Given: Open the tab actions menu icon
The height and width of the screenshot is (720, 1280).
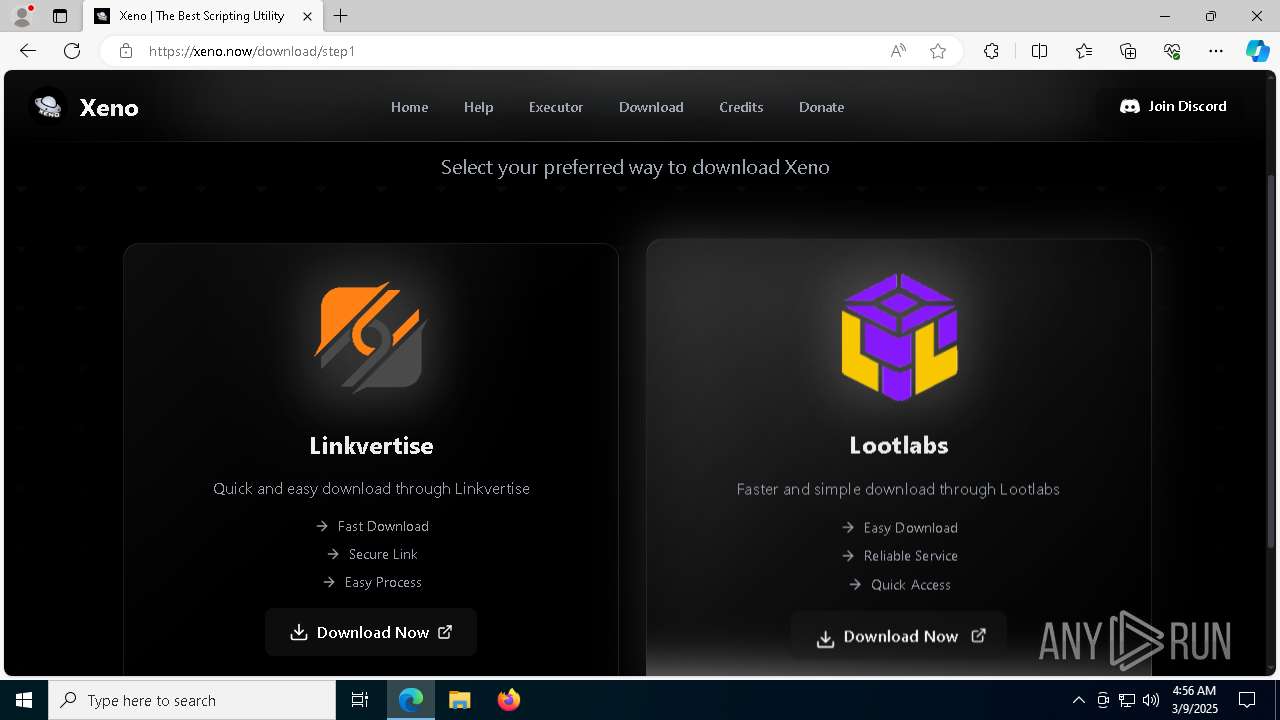Looking at the screenshot, I should pyautogui.click(x=60, y=16).
